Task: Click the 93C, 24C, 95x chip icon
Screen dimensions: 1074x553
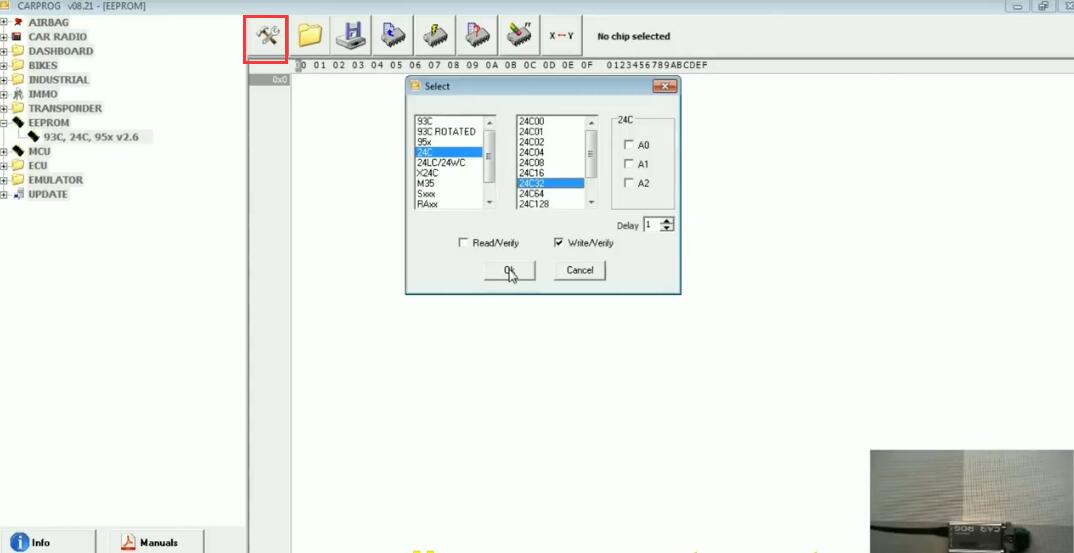Action: 34,137
